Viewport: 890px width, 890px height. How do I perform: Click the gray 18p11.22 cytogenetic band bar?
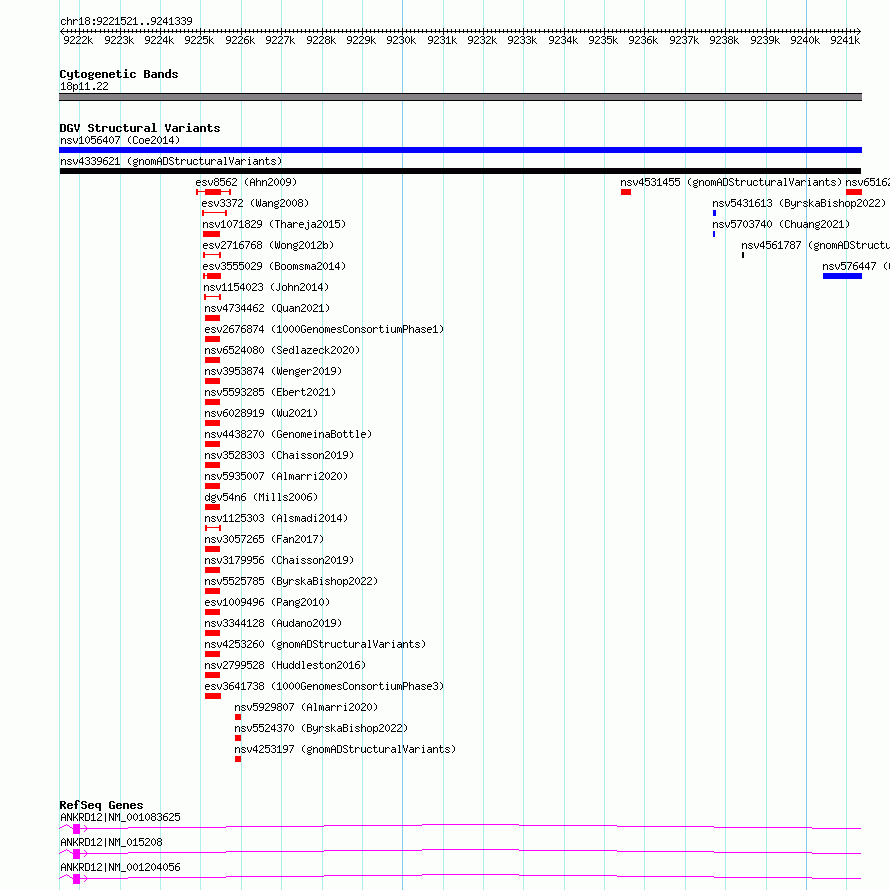click(x=460, y=97)
